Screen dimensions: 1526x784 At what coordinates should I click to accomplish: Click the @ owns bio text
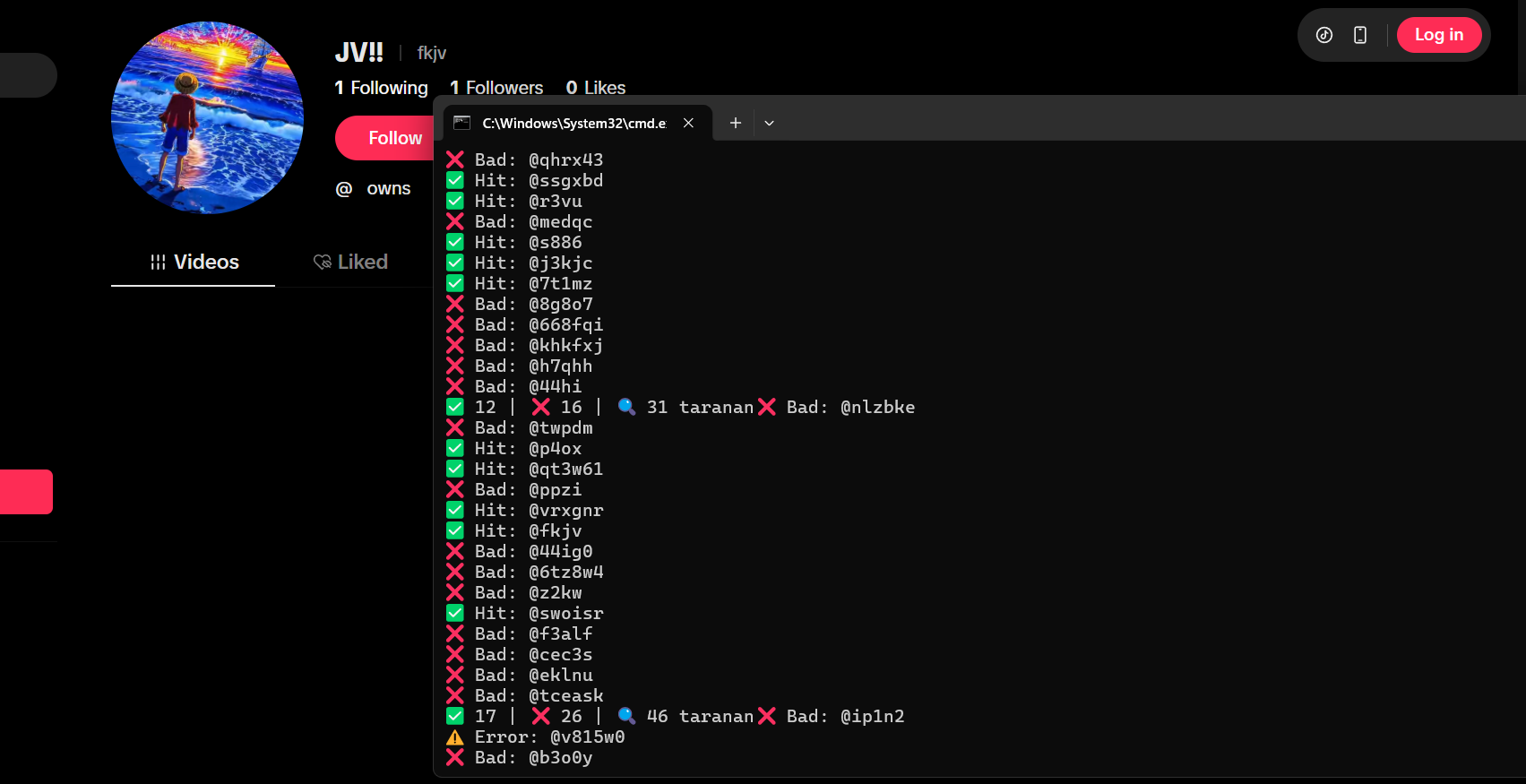tap(373, 189)
